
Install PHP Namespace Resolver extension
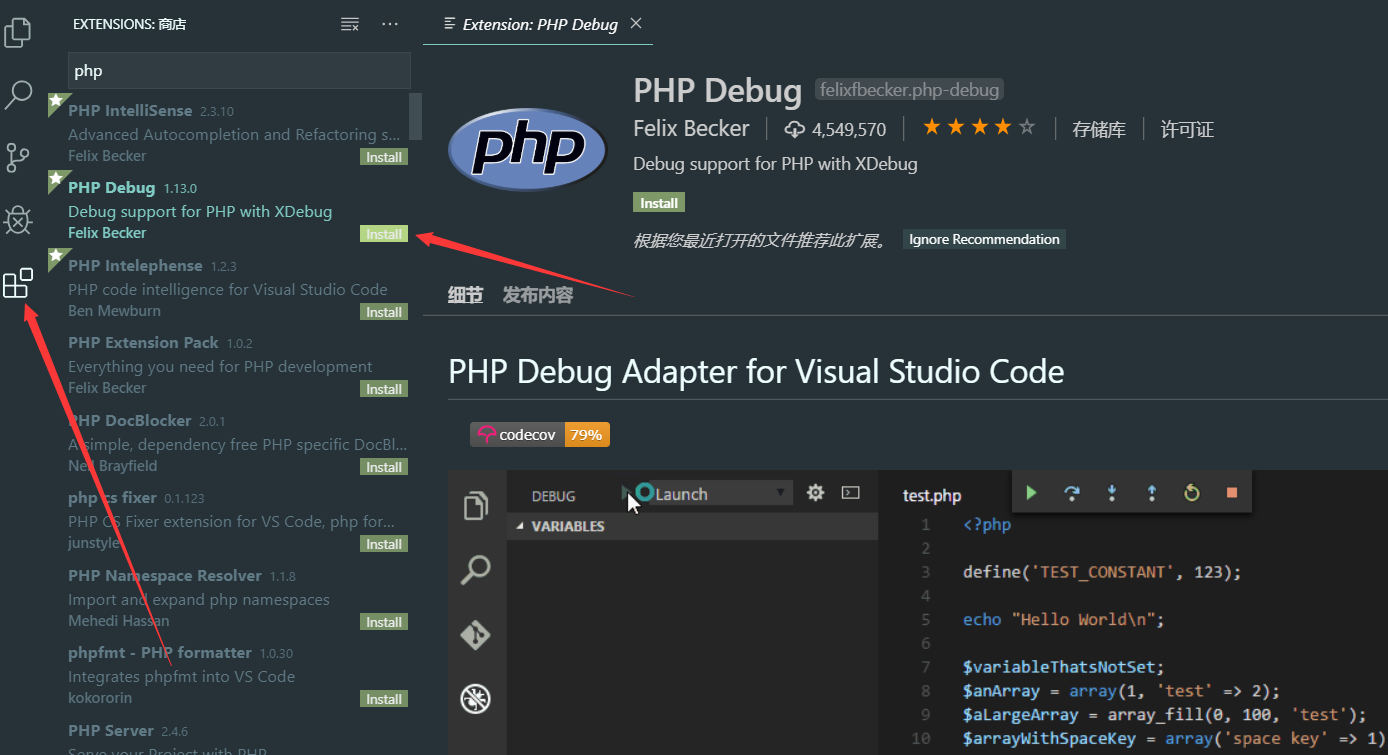click(384, 622)
